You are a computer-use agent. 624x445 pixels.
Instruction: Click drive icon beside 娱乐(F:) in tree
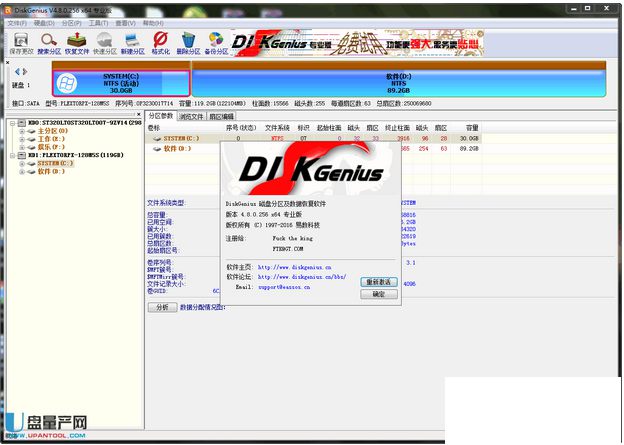point(31,147)
